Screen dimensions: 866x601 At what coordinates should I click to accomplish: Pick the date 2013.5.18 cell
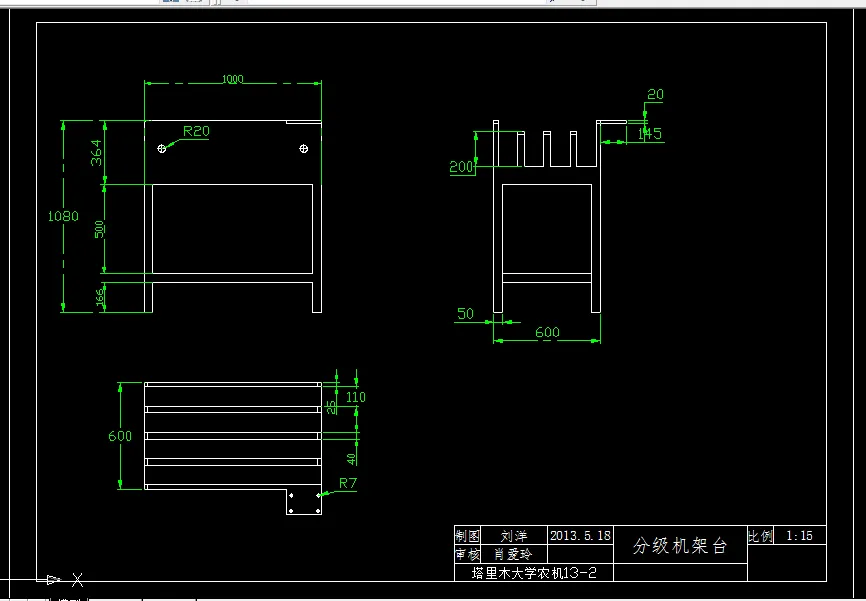580,535
